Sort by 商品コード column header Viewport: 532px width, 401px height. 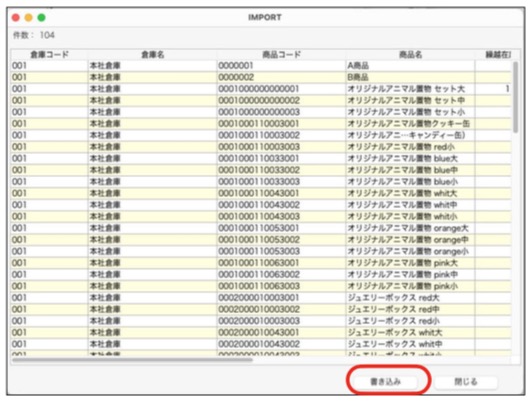click(281, 54)
